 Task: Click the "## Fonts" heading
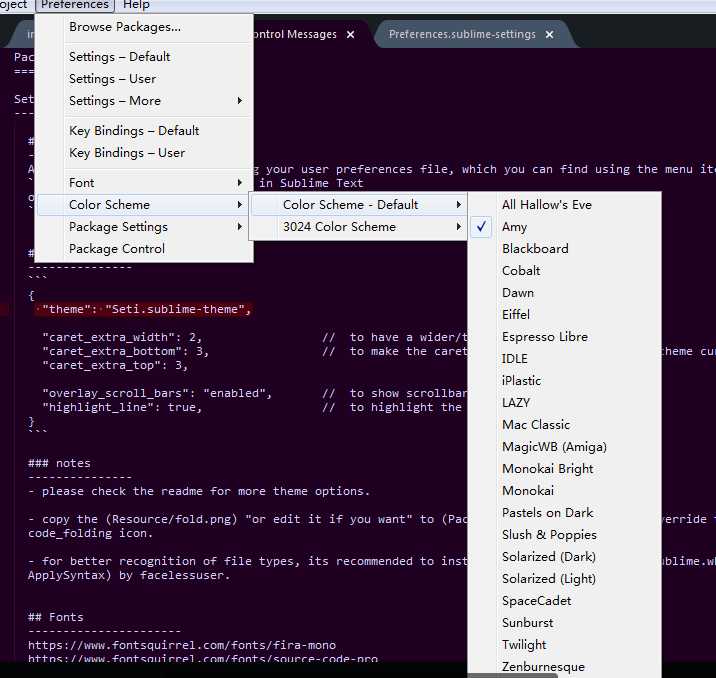coord(55,617)
